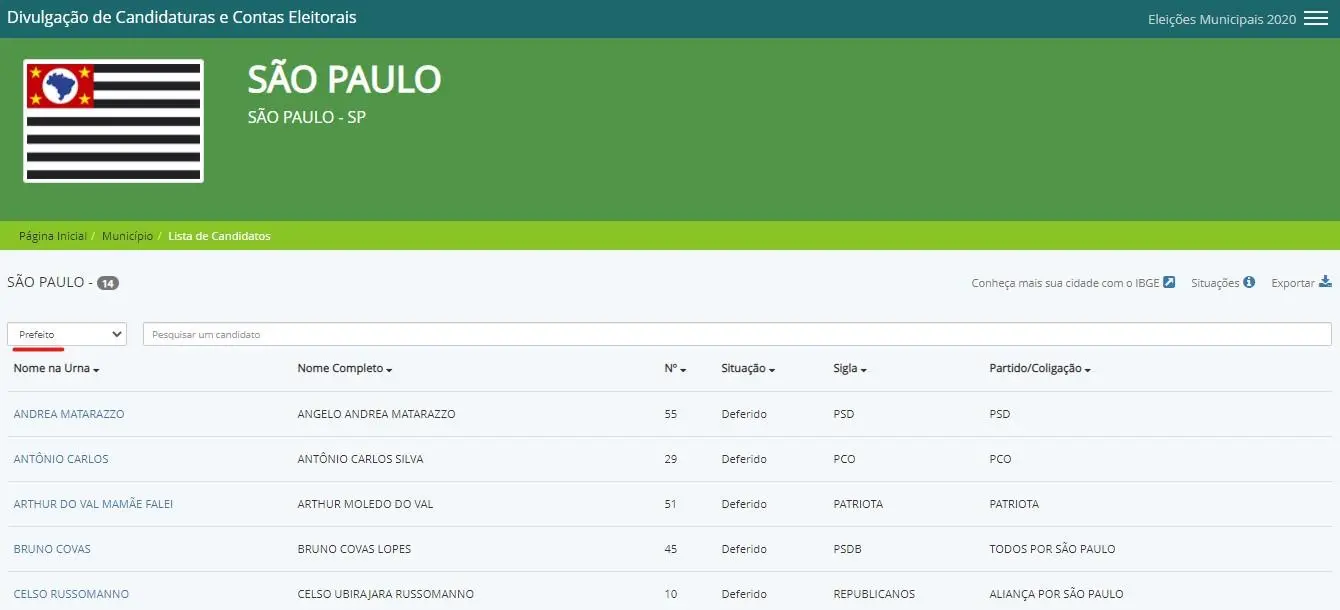The height and width of the screenshot is (610, 1340).
Task: Sort by Nº column header
Action: point(675,369)
